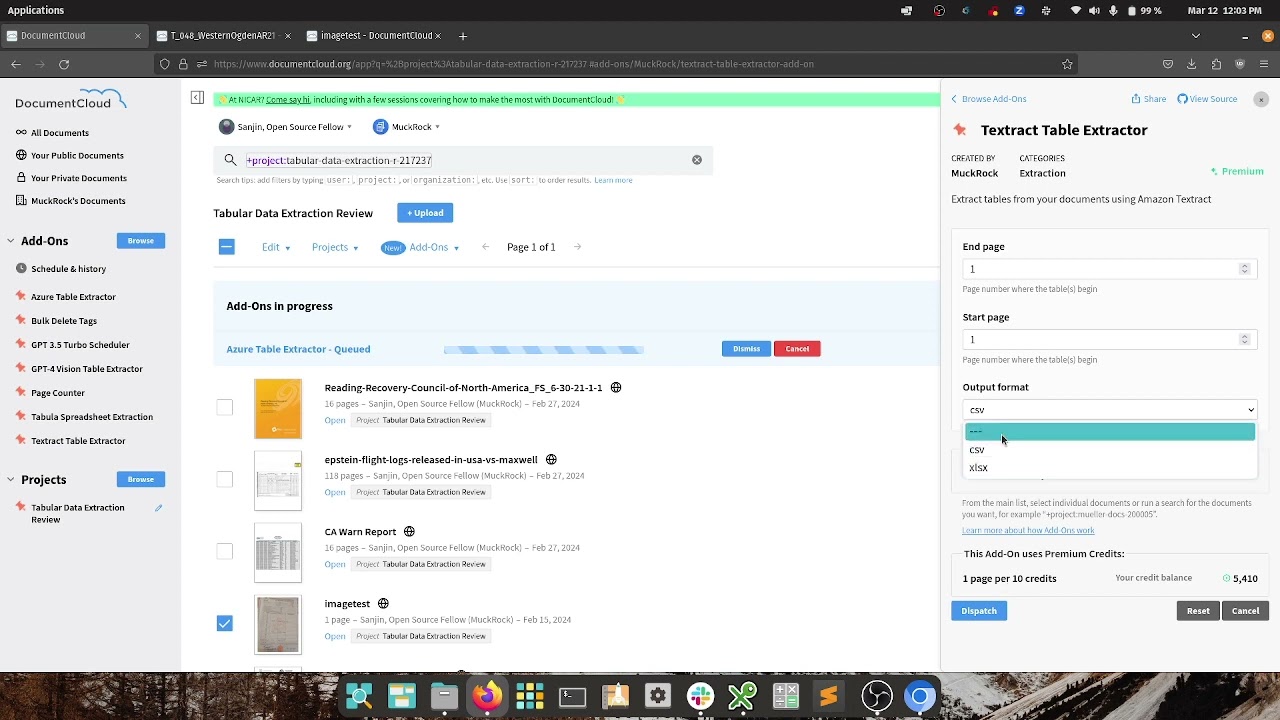
Task: Open Tabula Spreadsheet Extraction add-on
Action: click(92, 417)
